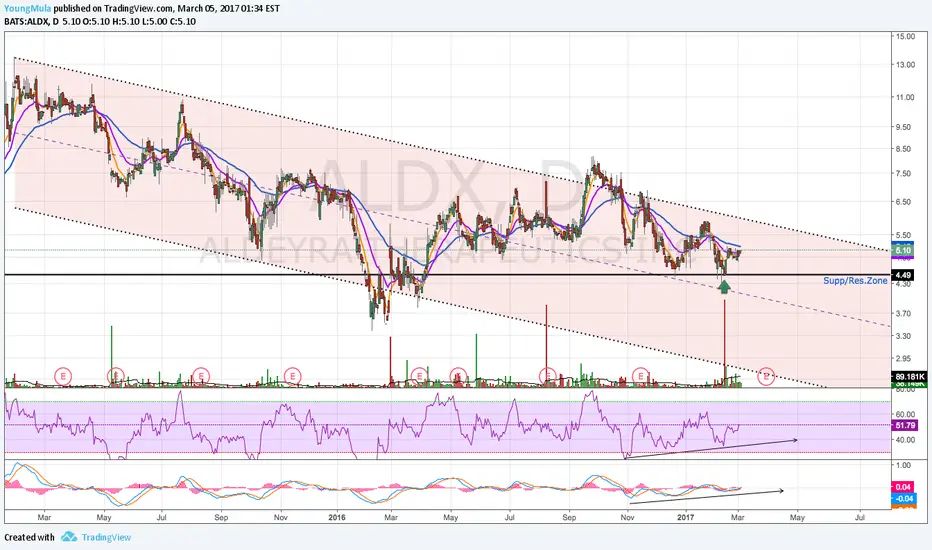The height and width of the screenshot is (550, 932).
Task: Click the blue -0.04 MACD value tag
Action: tap(903, 498)
